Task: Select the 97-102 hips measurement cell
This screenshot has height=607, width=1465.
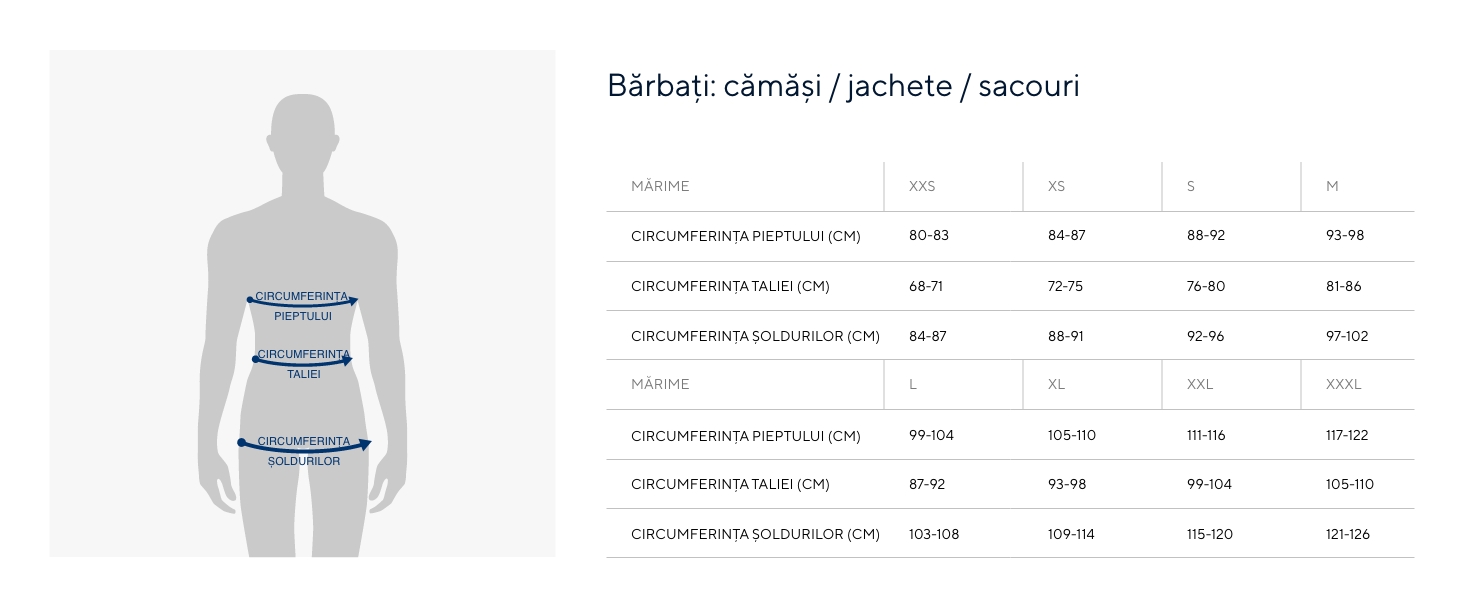Action: [1347, 336]
